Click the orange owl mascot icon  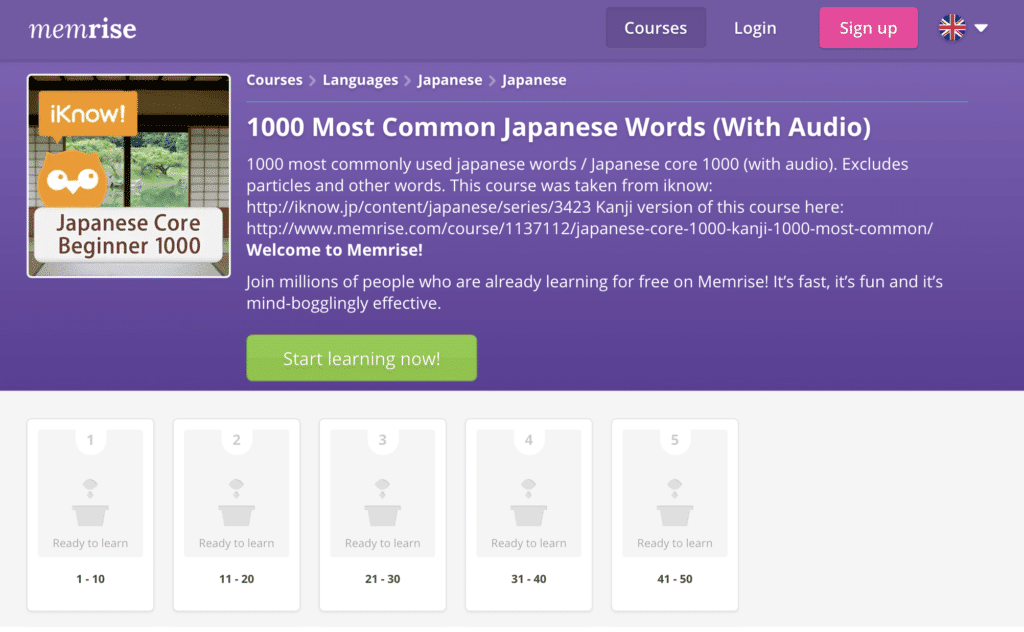coord(72,179)
